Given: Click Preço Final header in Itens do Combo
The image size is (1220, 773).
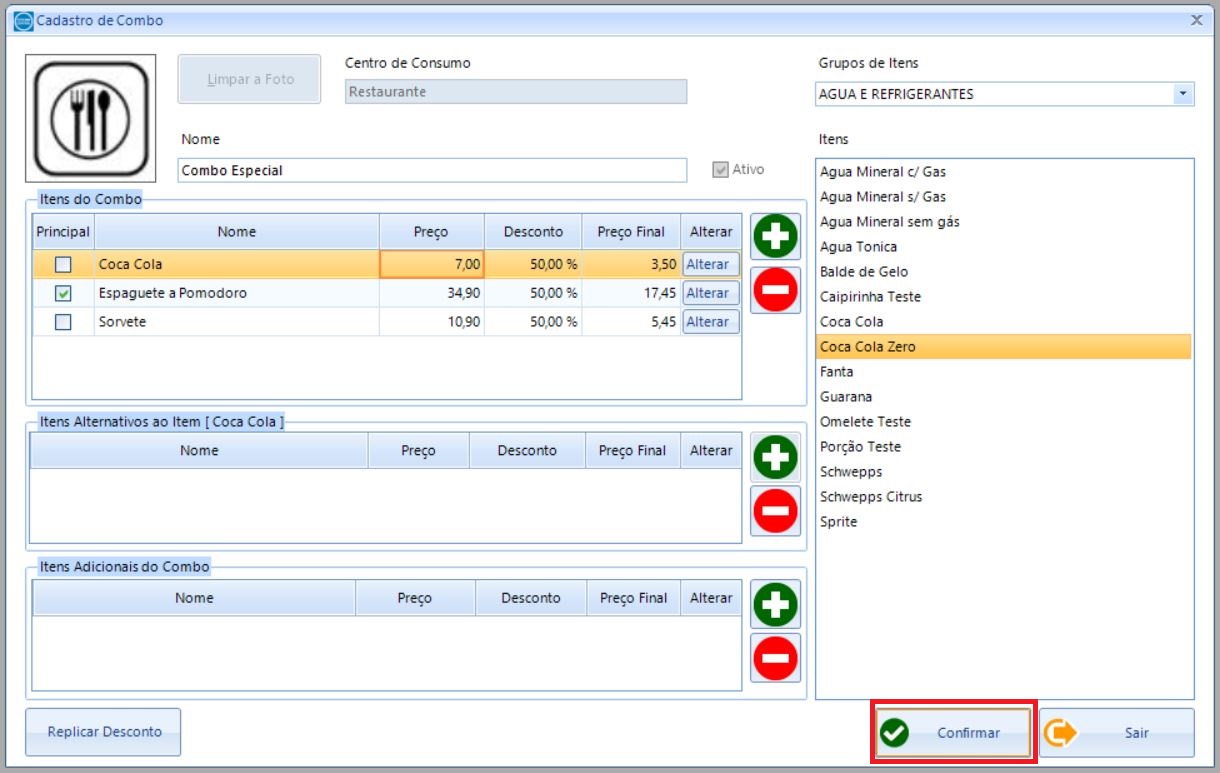Looking at the screenshot, I should click(x=632, y=232).
